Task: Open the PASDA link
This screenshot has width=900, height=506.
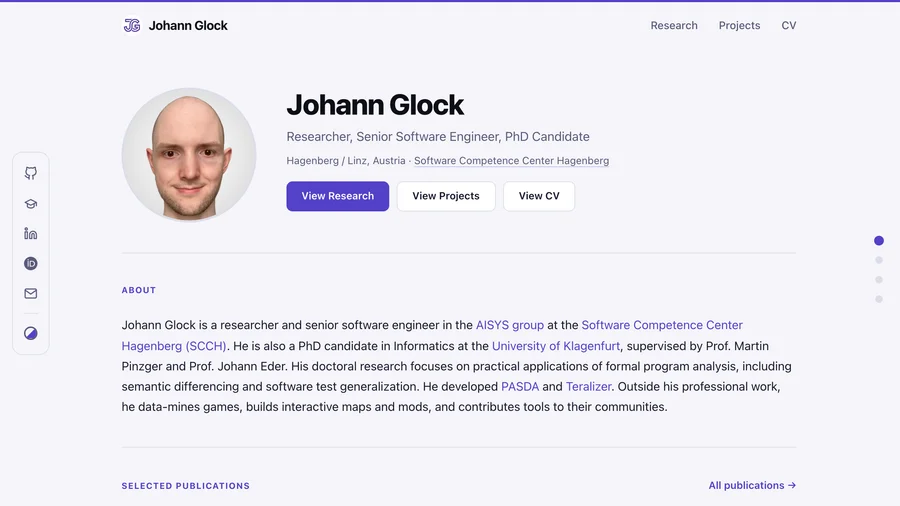Action: coord(520,387)
